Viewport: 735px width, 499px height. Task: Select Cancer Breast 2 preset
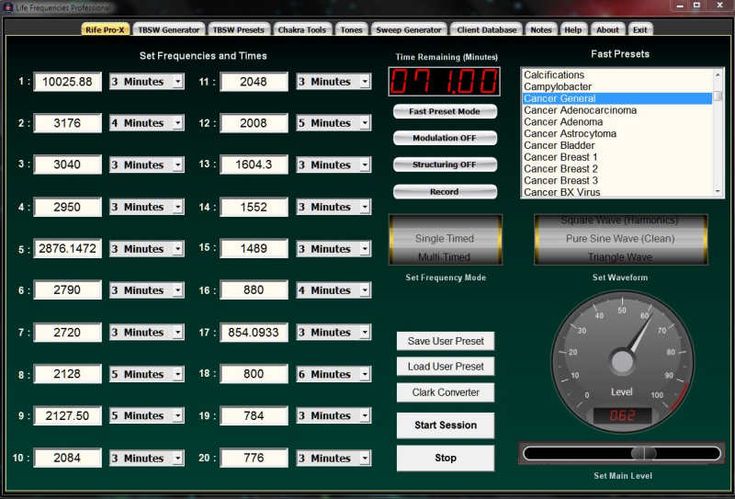(617, 169)
